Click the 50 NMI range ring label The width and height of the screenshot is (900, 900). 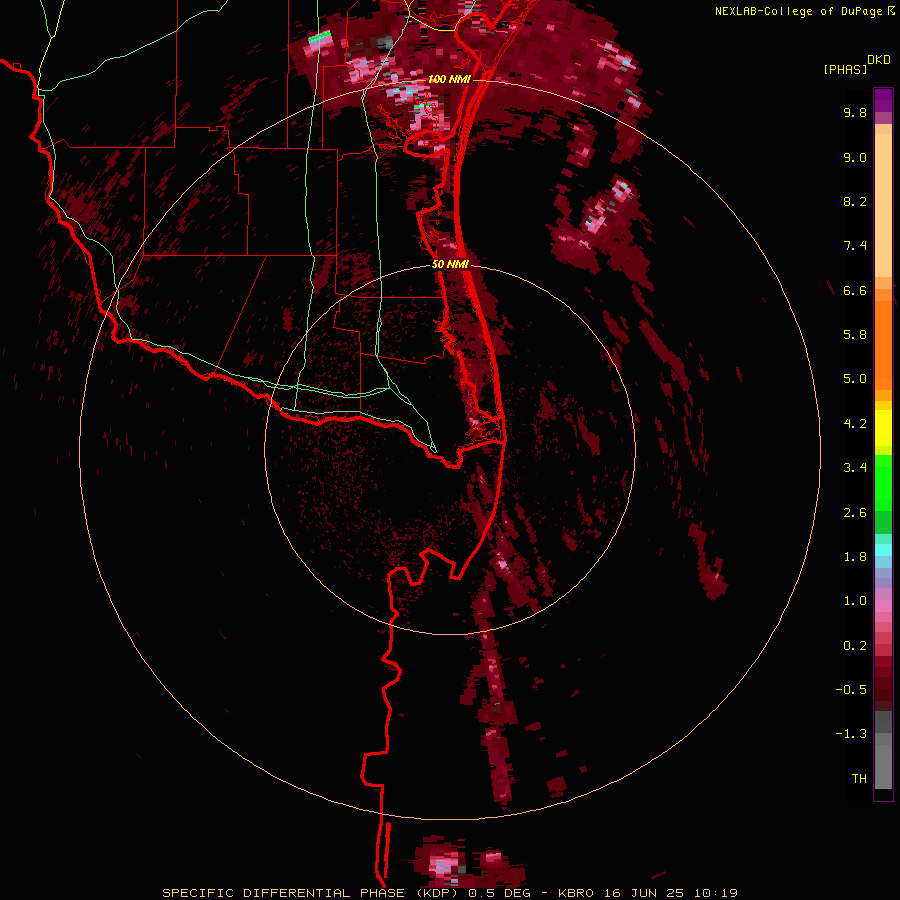[x=450, y=264]
